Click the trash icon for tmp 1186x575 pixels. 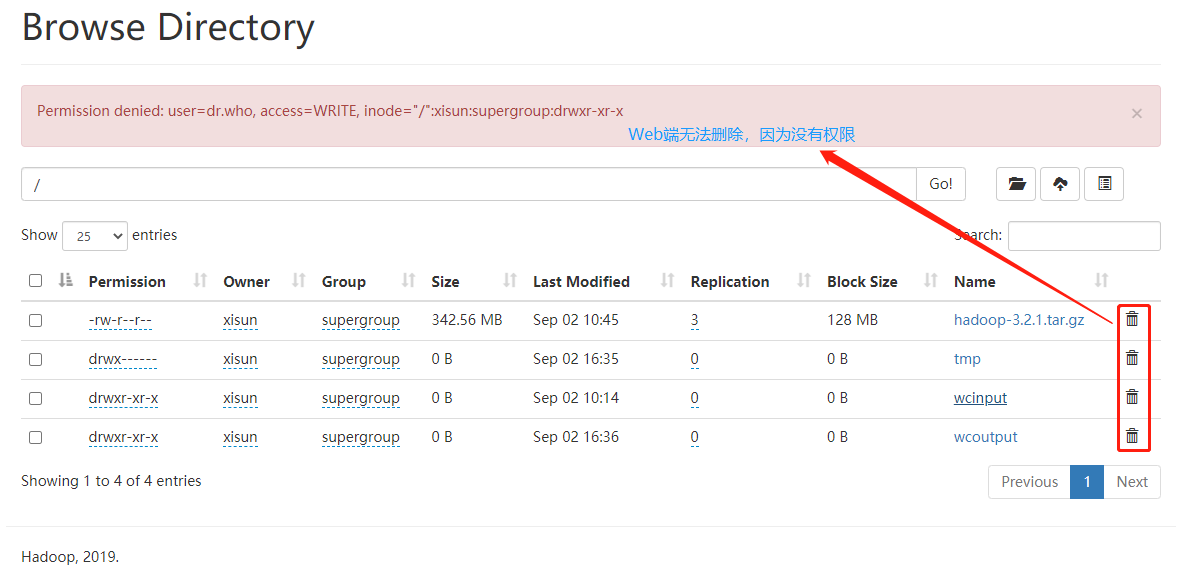point(1132,358)
